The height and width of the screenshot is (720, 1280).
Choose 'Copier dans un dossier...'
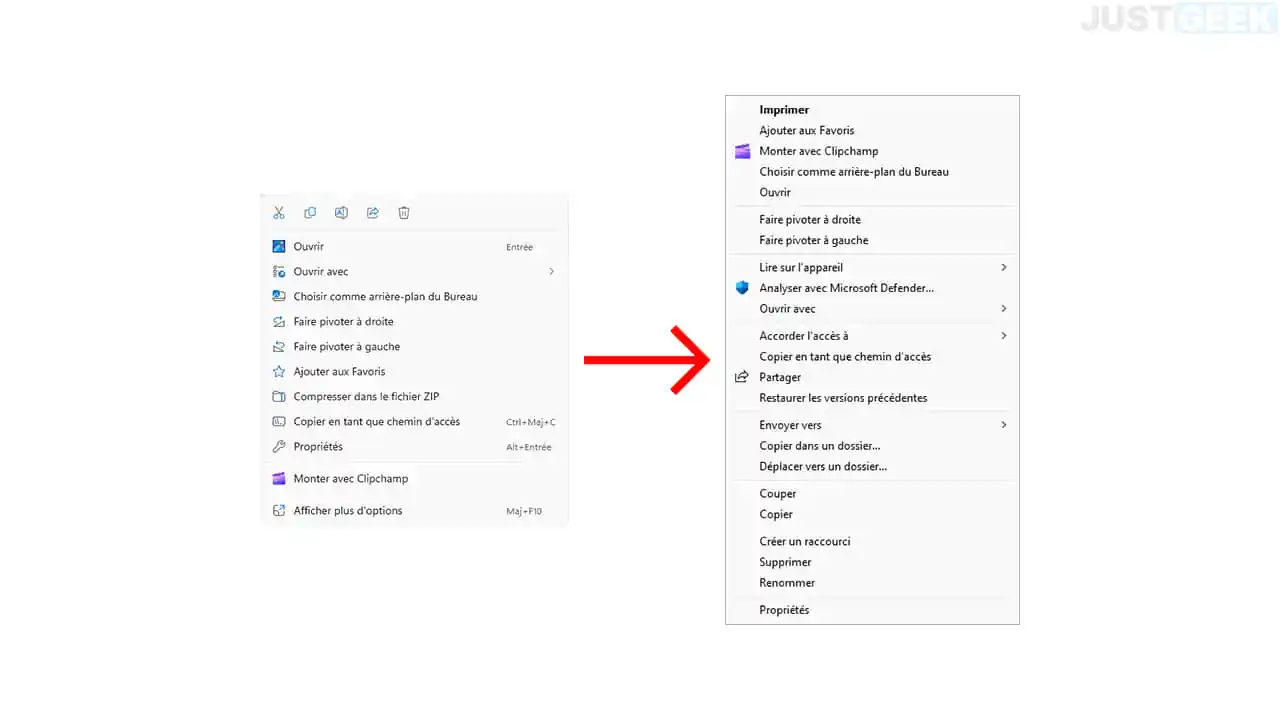coord(820,445)
